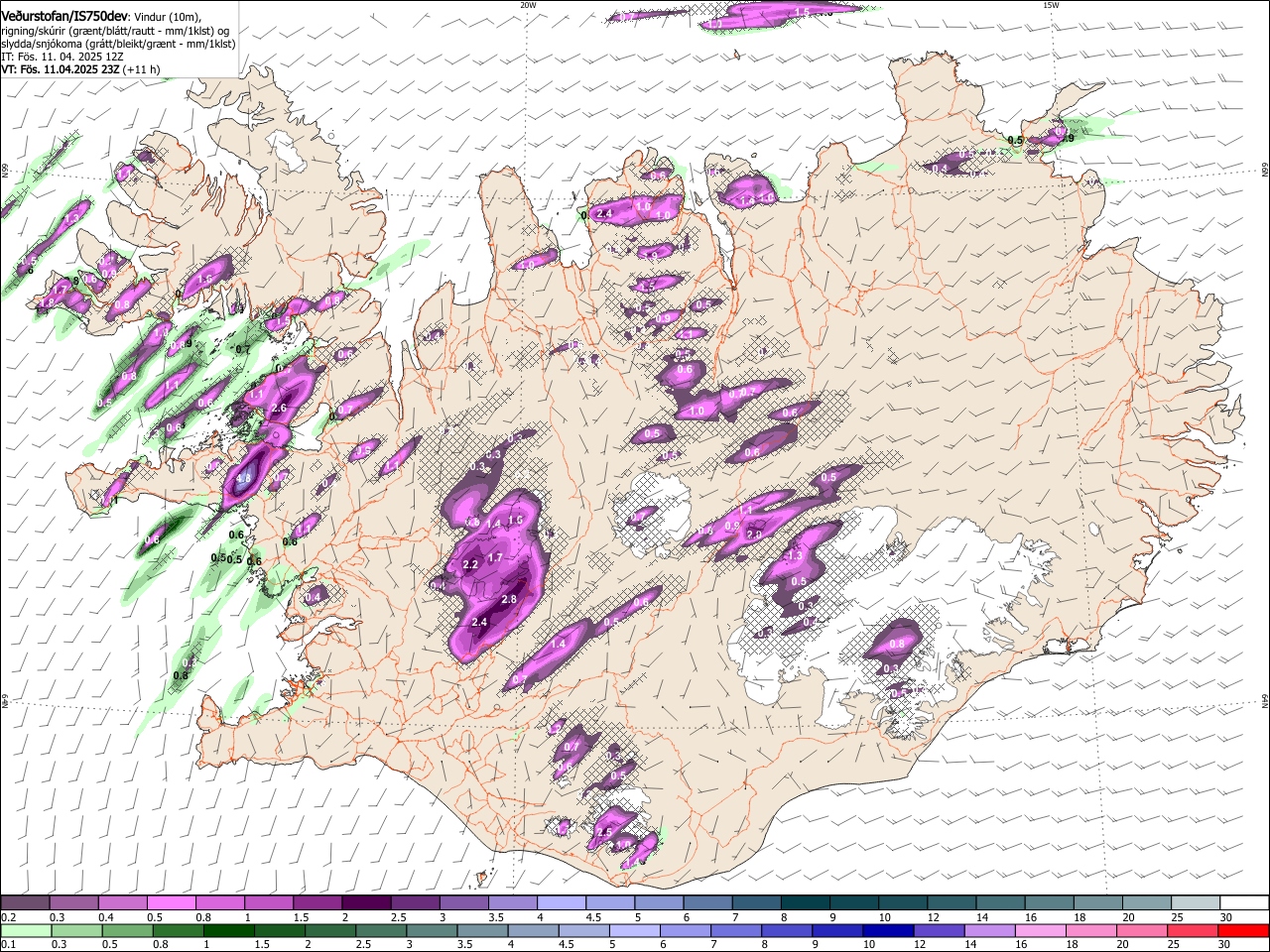Screen dimensions: 1270x952
Task: Click the 'VT: Fös. 11.04.2025 23Z (+11 h)' line
Action: (80, 69)
